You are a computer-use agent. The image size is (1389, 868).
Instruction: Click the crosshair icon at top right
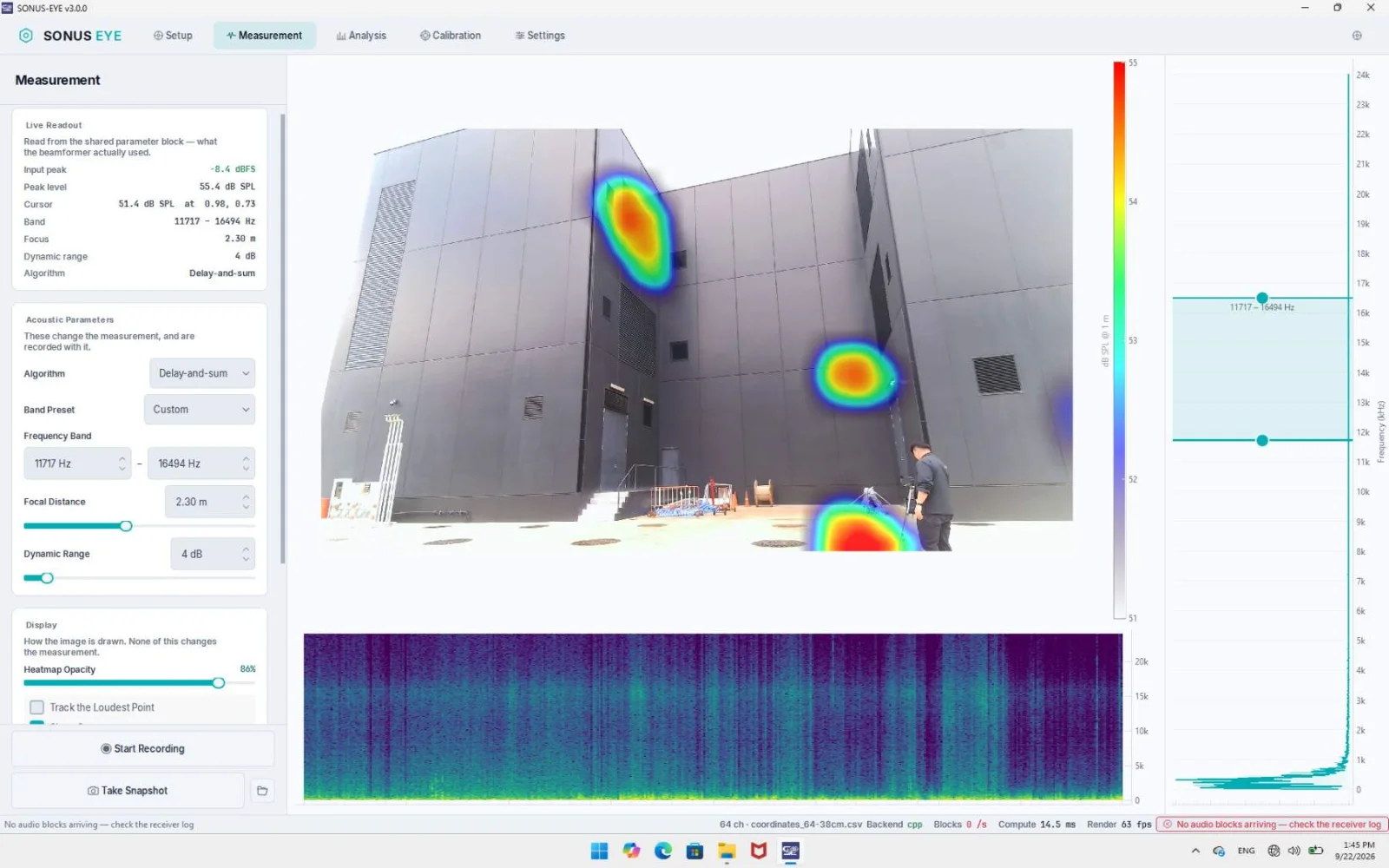(1357, 36)
